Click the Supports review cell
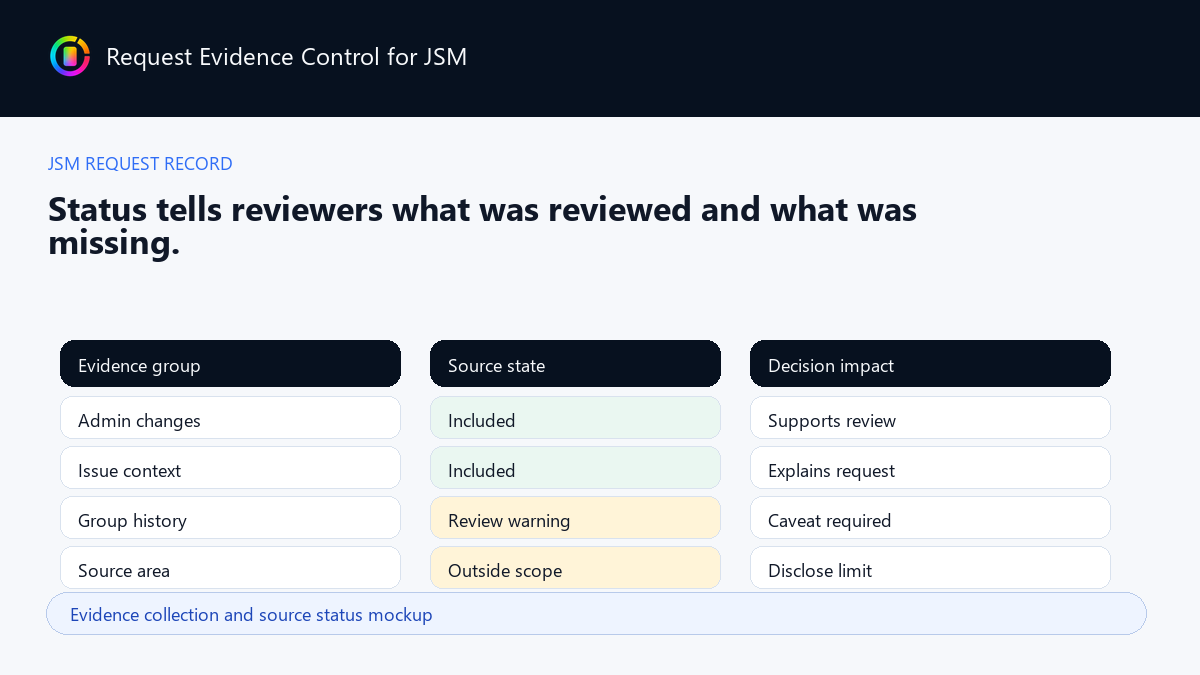This screenshot has width=1200, height=675. [930, 418]
